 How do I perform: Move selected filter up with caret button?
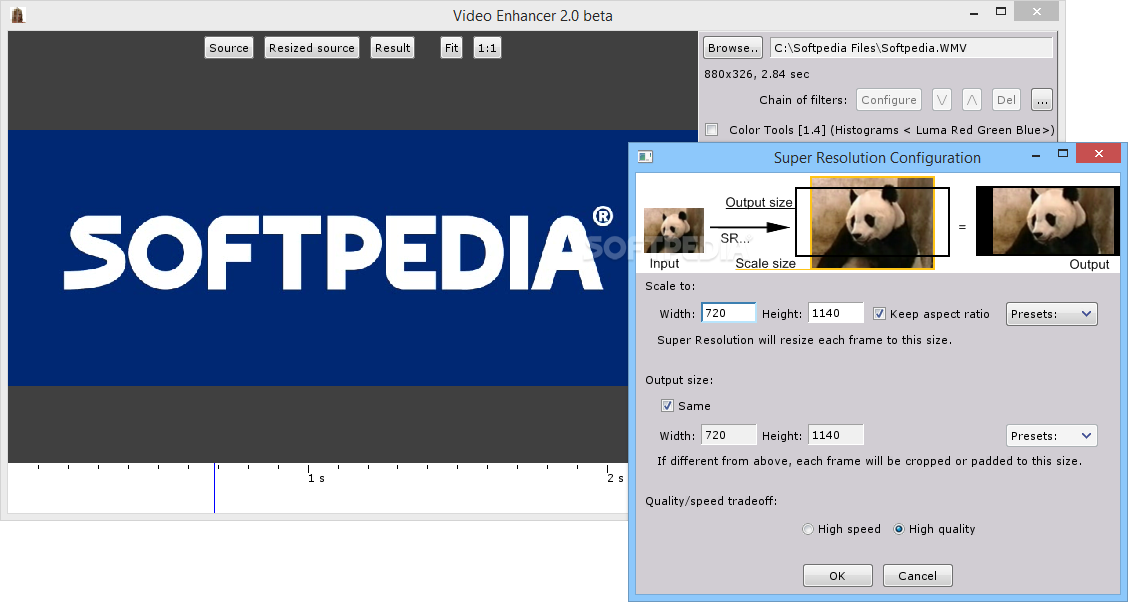pos(972,100)
